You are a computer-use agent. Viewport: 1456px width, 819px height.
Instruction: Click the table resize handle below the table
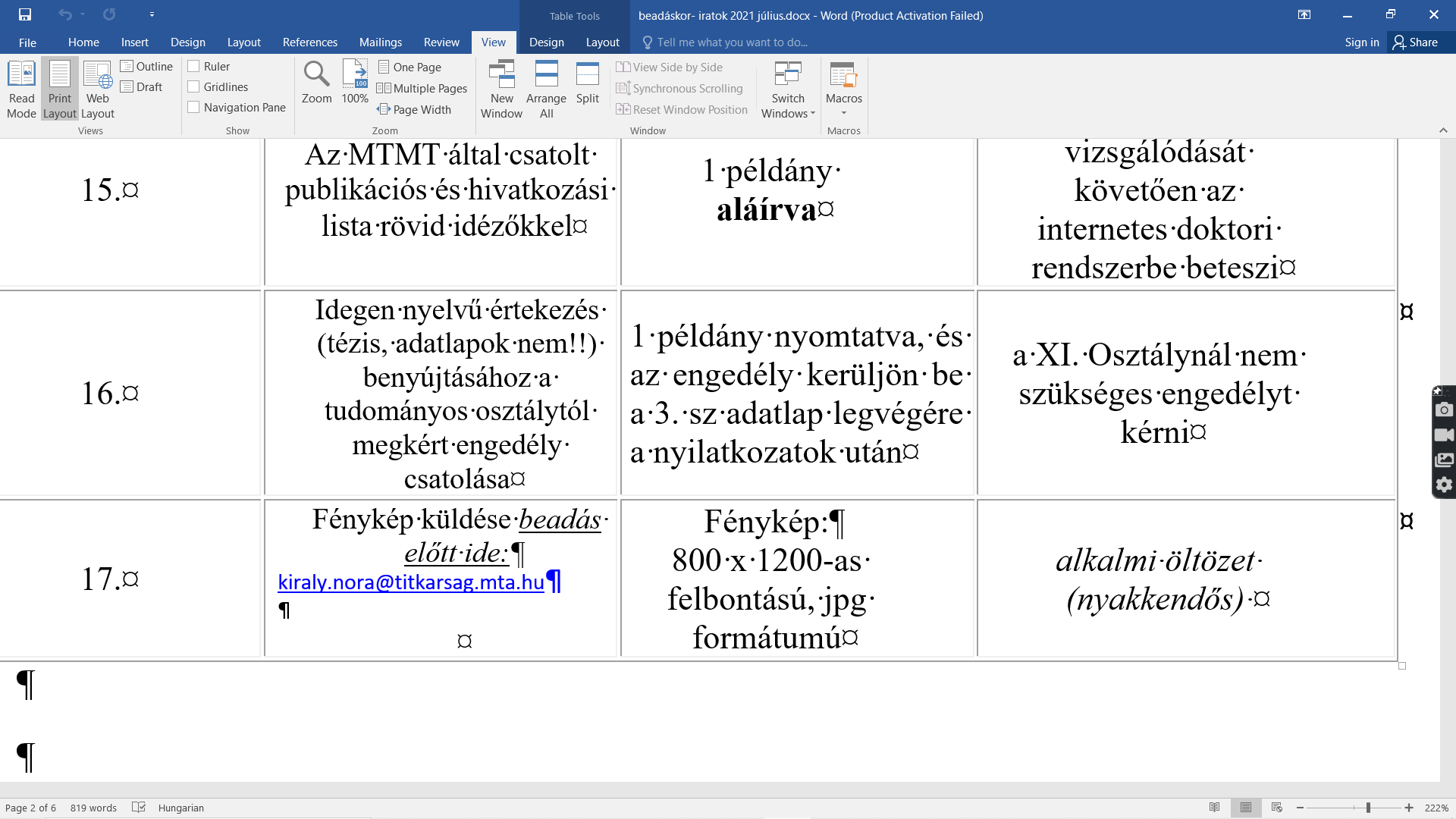(1402, 666)
